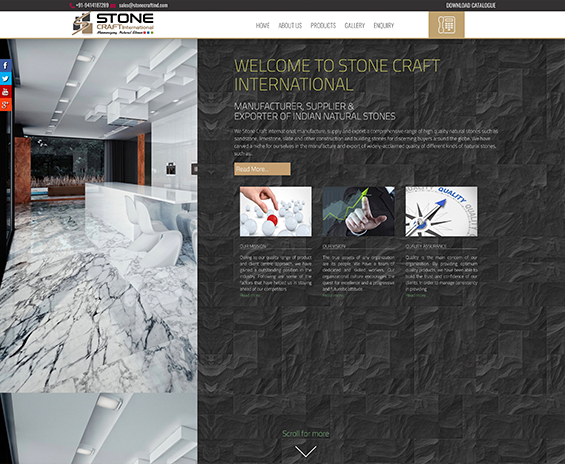Click the gold Read More button
This screenshot has width=565, height=464.
pos(262,169)
